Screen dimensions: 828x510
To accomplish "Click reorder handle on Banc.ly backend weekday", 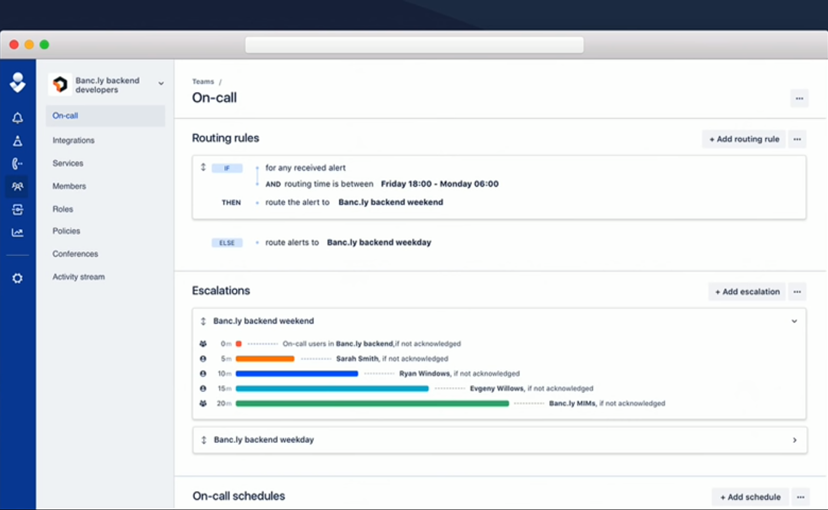I will pos(204,440).
